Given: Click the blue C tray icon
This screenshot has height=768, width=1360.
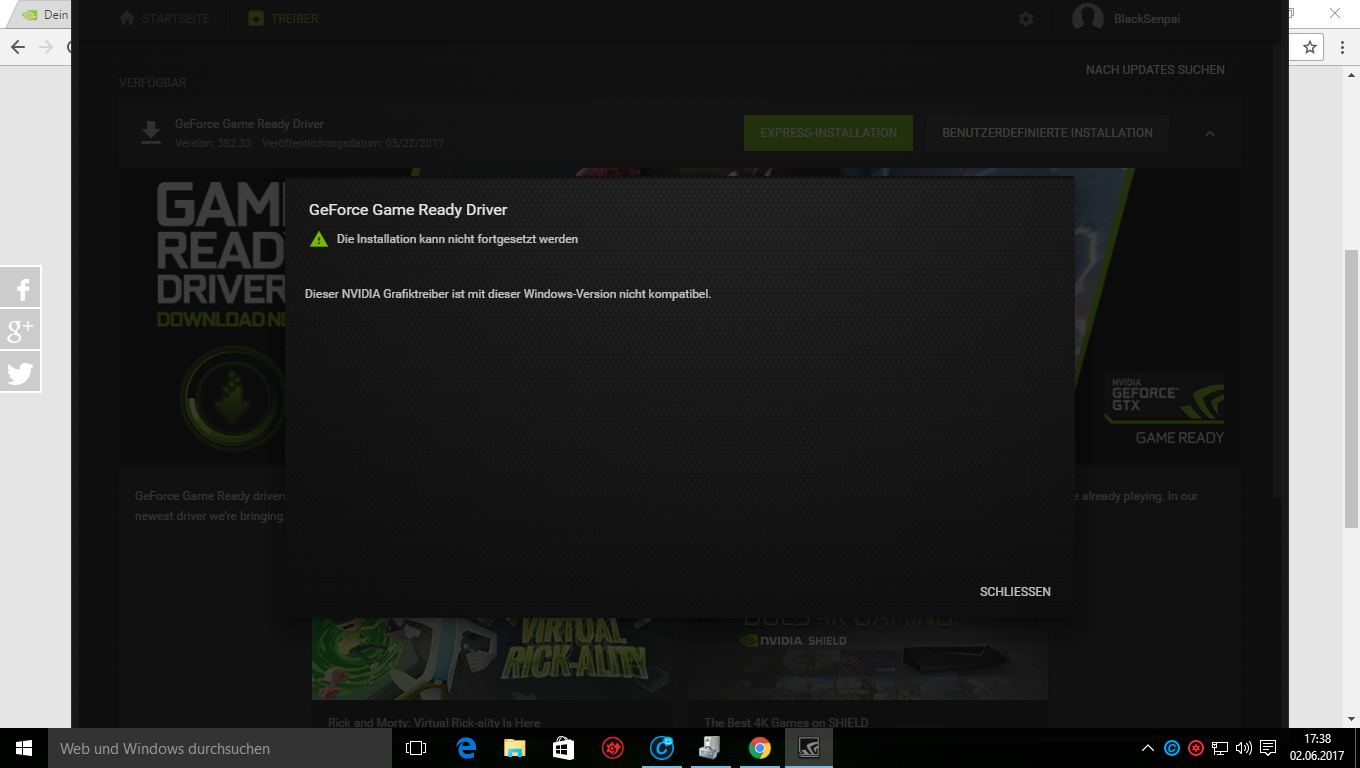Looking at the screenshot, I should click(x=1172, y=748).
